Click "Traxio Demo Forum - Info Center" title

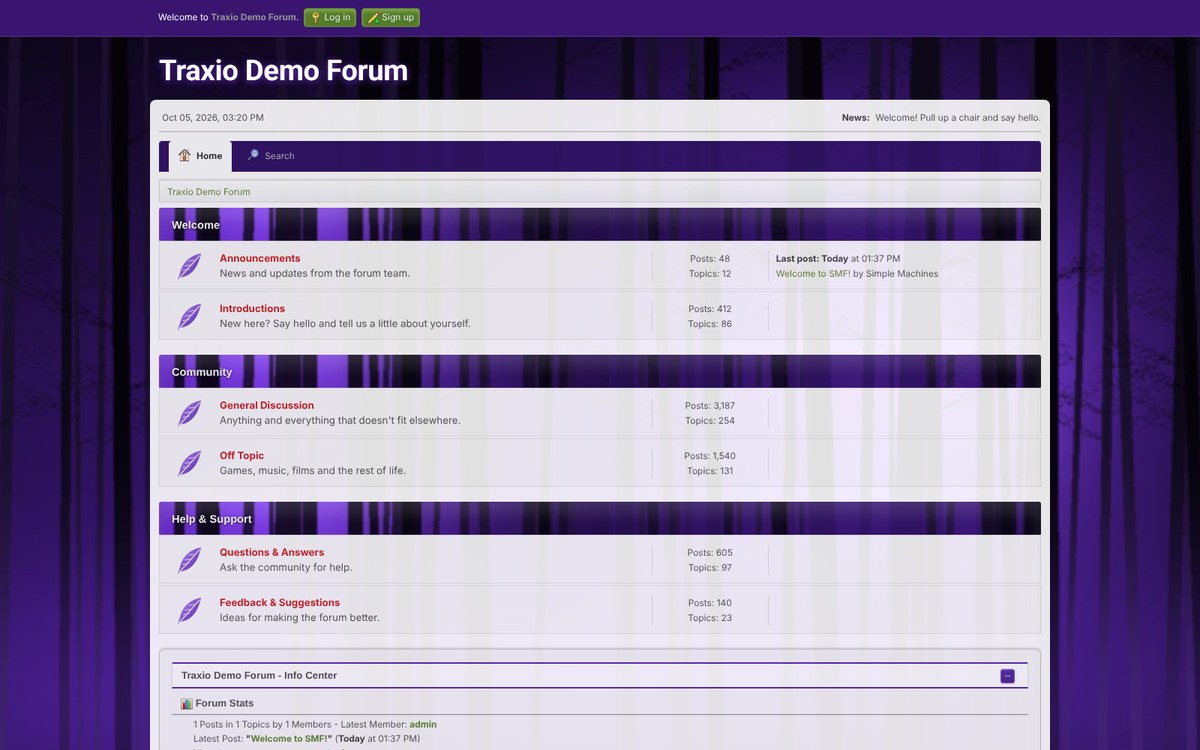coord(259,675)
